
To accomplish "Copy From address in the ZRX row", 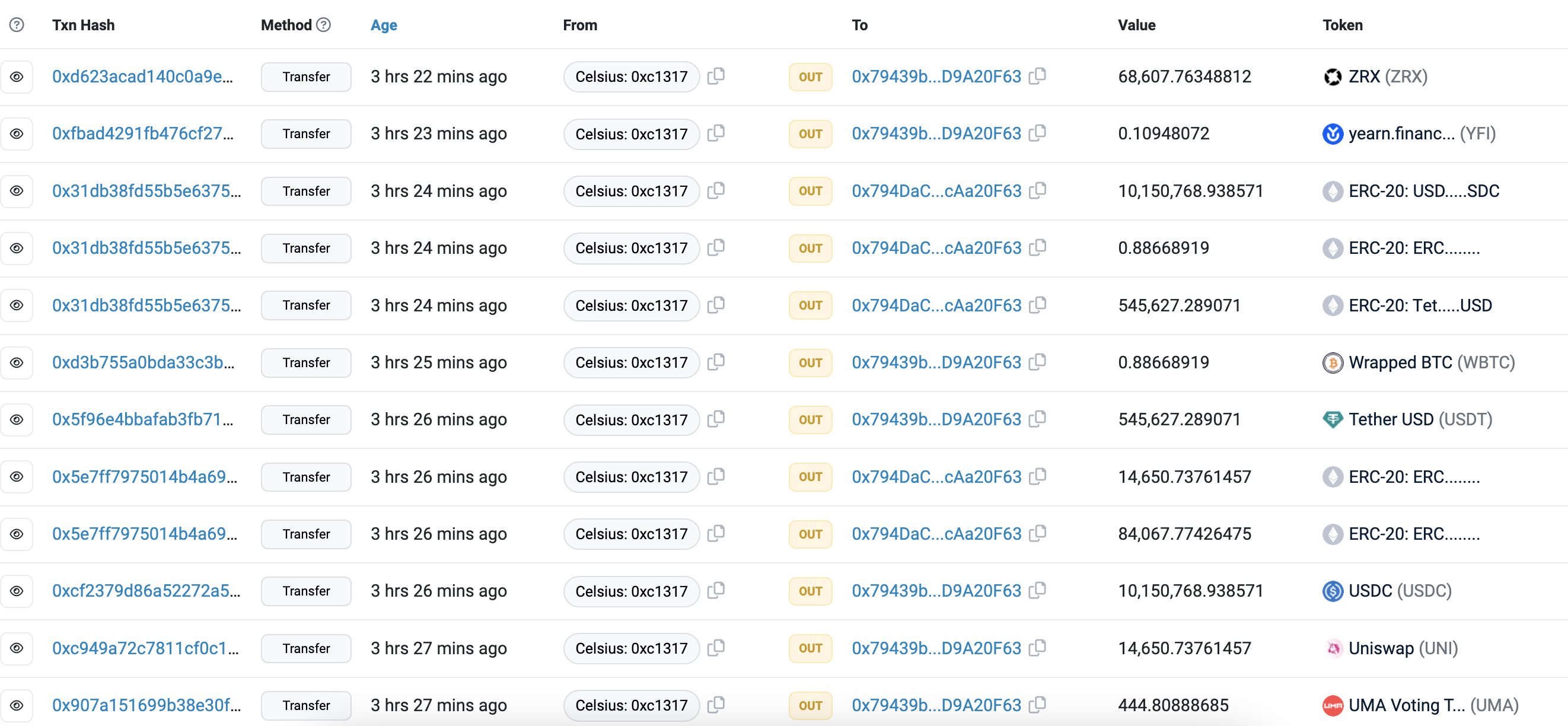I will pyautogui.click(x=716, y=76).
